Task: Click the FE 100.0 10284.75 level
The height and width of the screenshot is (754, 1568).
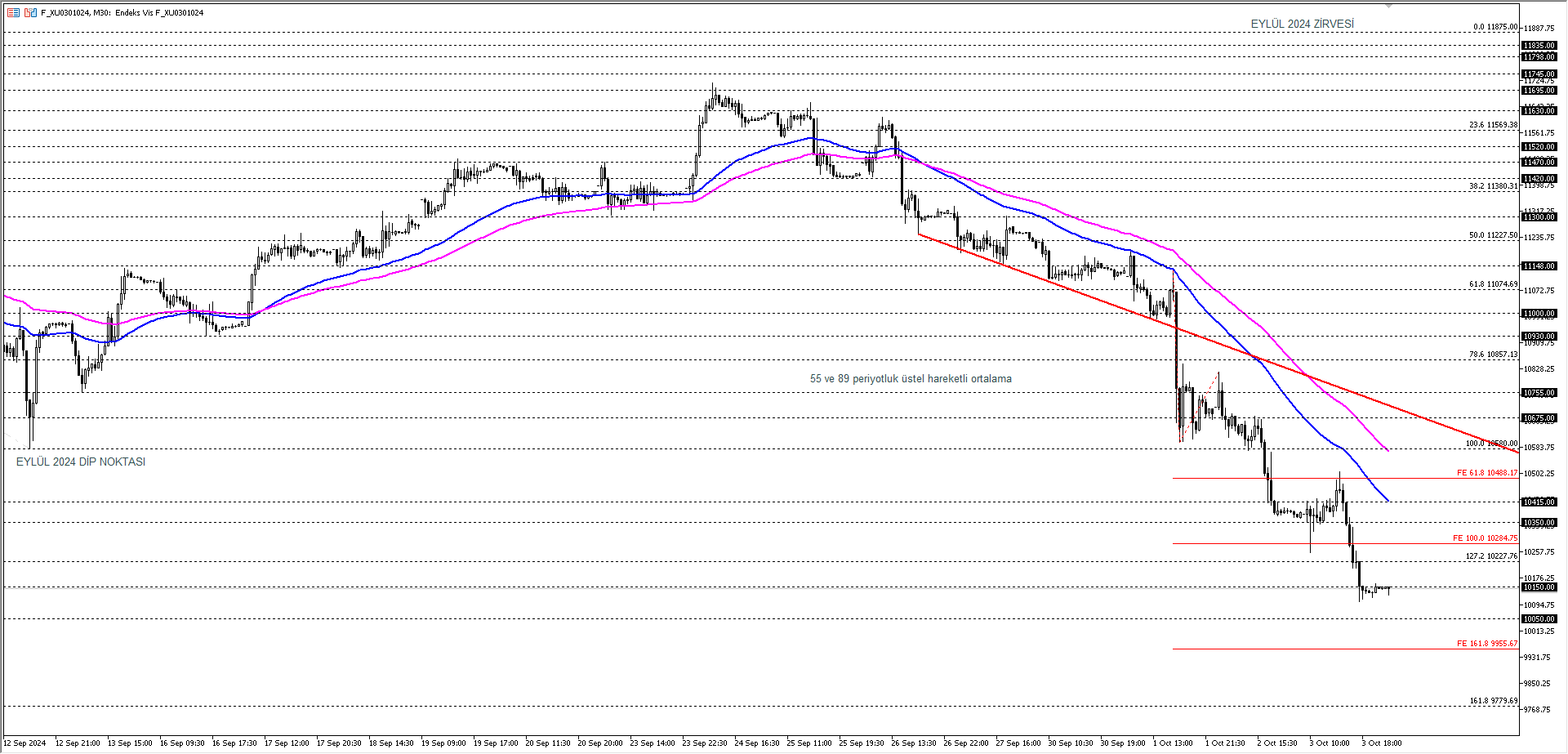Action: [x=1485, y=538]
